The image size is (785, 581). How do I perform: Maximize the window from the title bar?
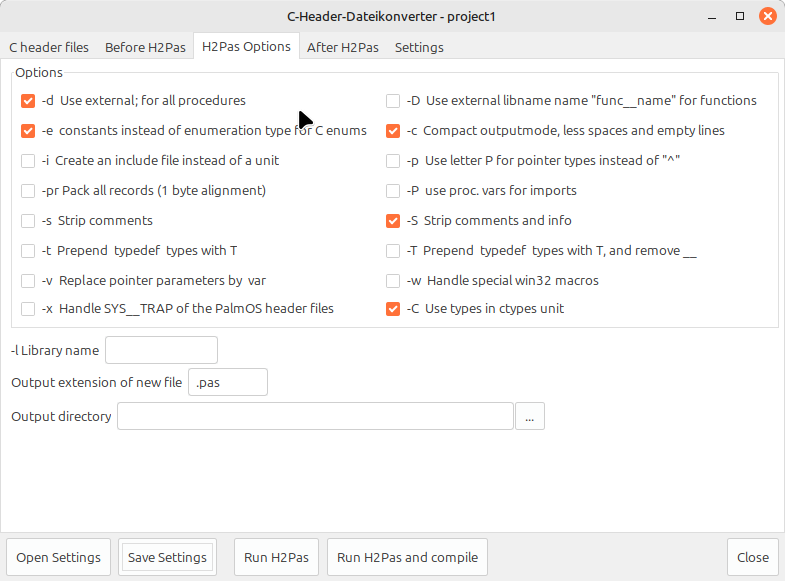[740, 16]
